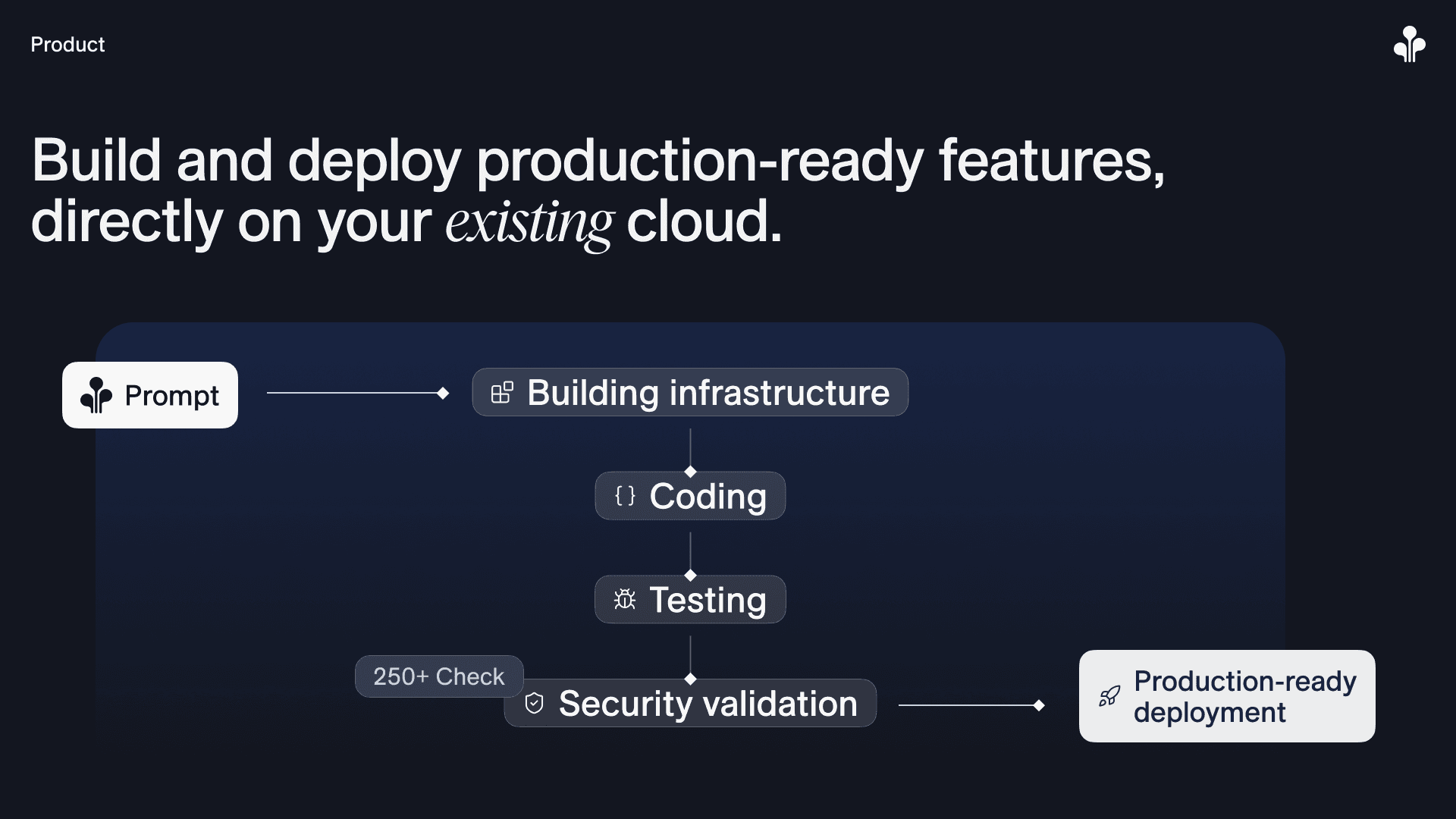Screen dimensions: 1456x819
Task: Click the bug icon beside Testing
Action: point(625,600)
